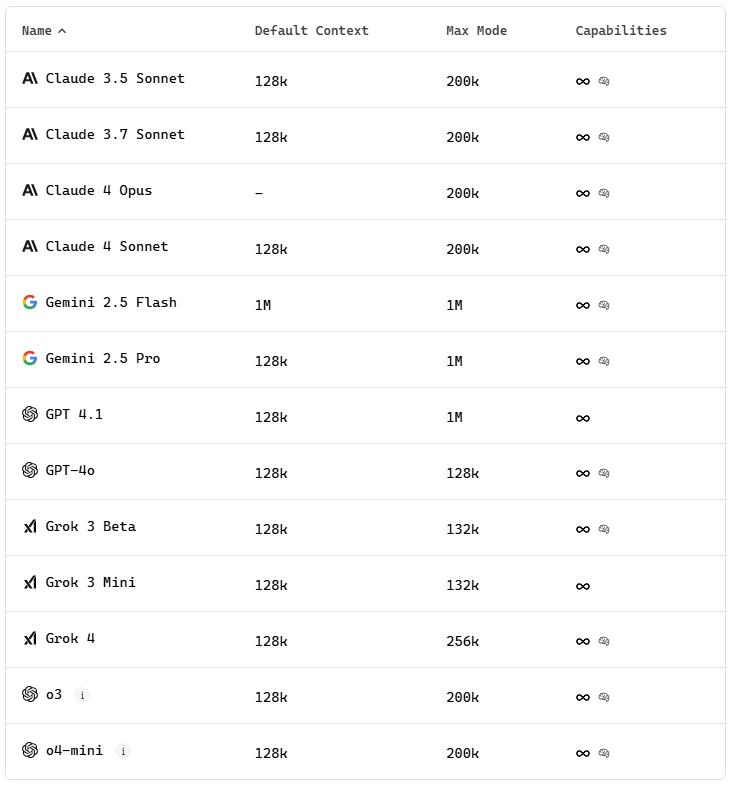Sort by the Max Mode column header
This screenshot has height=790, width=731.
476,31
